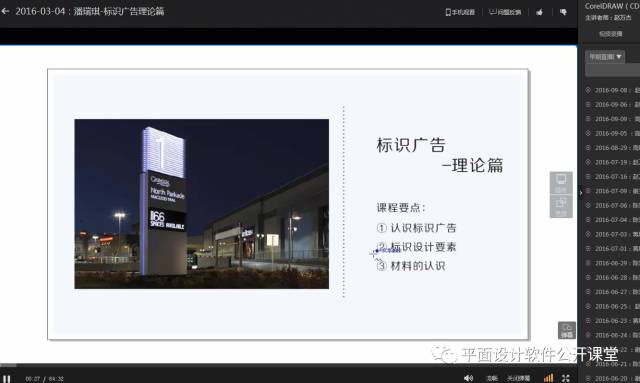Open the 2016-07-16 lesson in the list
Image resolution: width=640 pixels, height=383 pixels.
click(x=612, y=177)
